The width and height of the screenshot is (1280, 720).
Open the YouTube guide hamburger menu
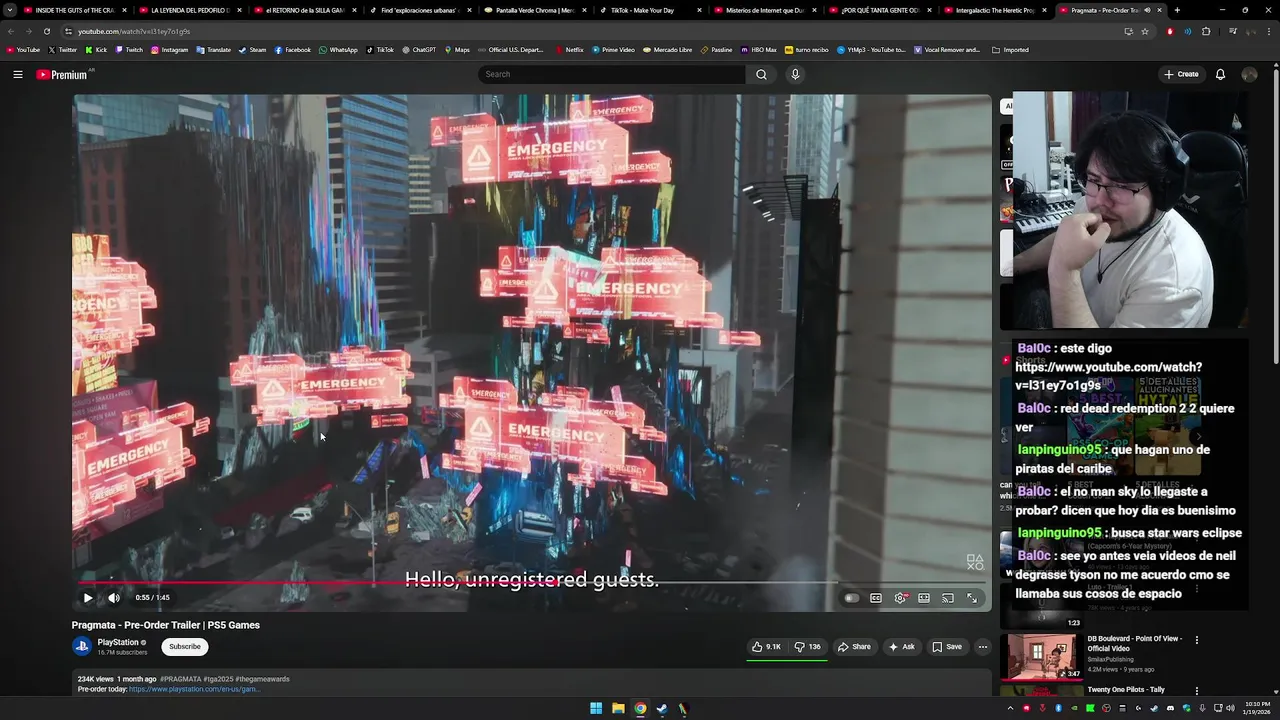(18, 74)
